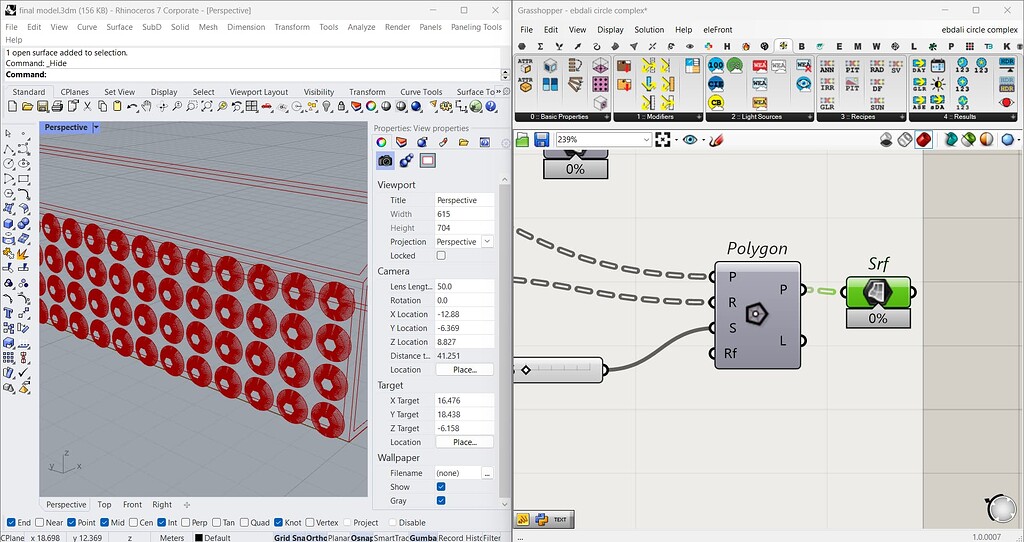1024x542 pixels.
Task: Expand the 0 :: Basic Properties panel
Action: click(x=607, y=117)
